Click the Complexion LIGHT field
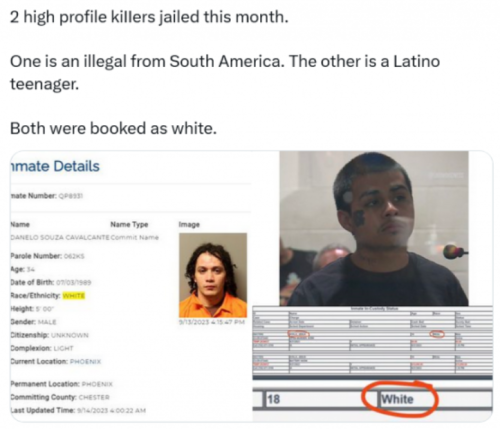The image size is (500, 429). point(42,348)
